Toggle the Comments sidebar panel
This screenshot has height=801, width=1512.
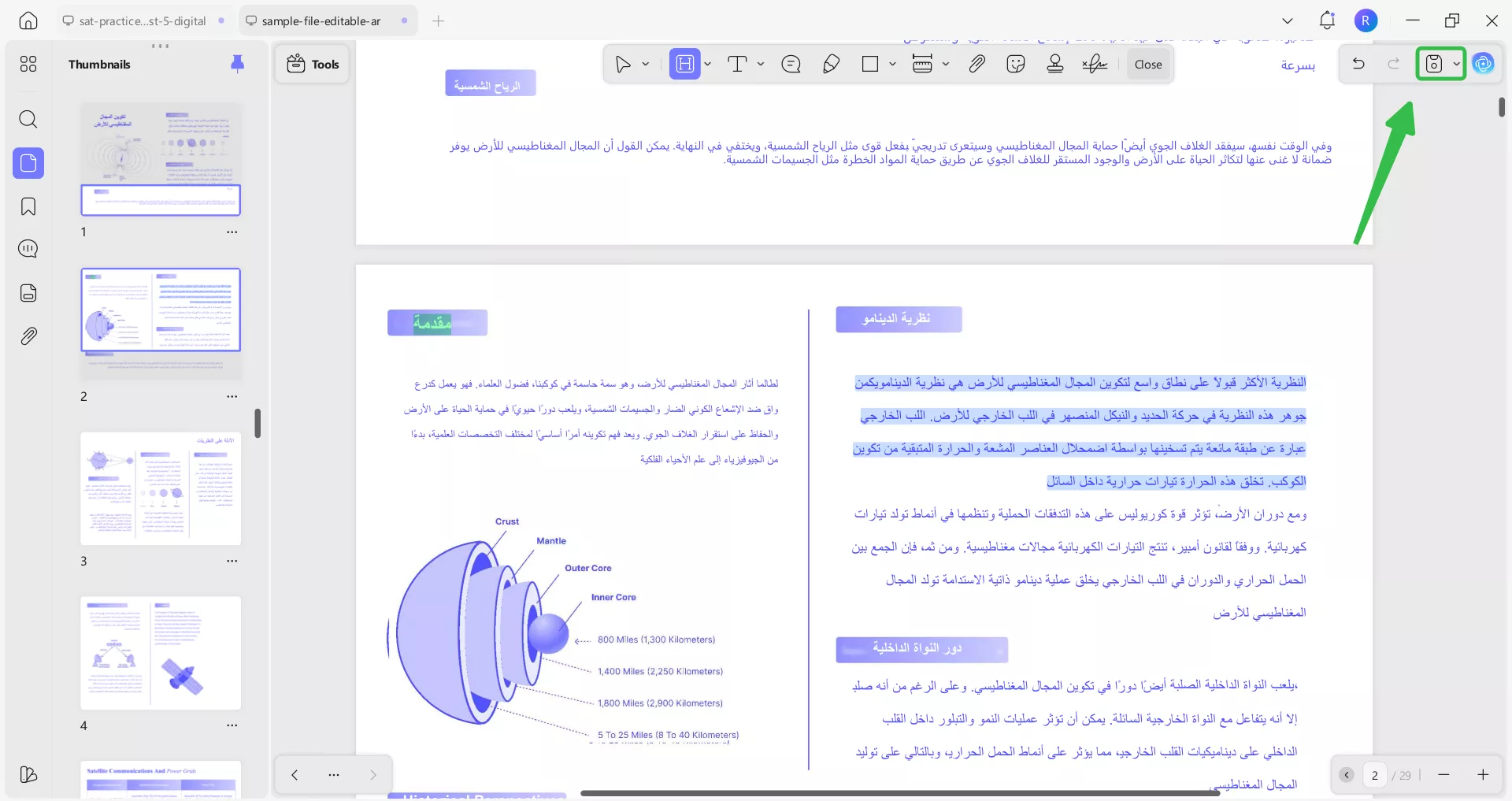(x=28, y=249)
